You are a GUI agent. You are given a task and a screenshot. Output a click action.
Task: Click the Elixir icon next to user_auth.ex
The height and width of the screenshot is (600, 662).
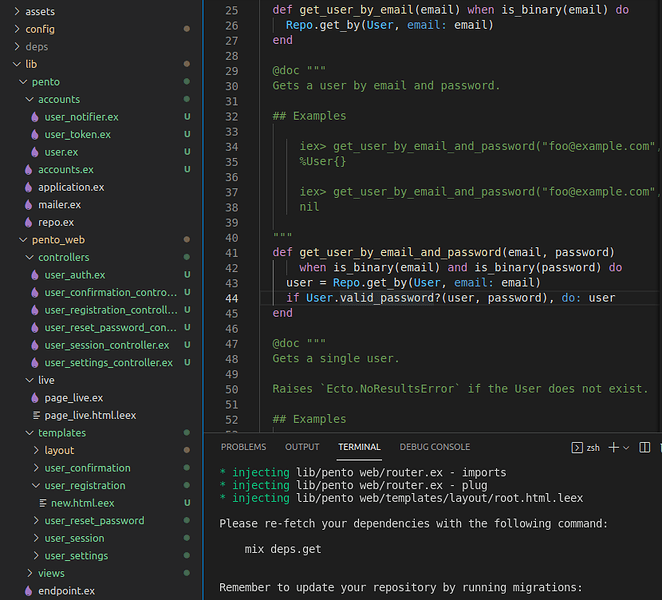coord(35,275)
